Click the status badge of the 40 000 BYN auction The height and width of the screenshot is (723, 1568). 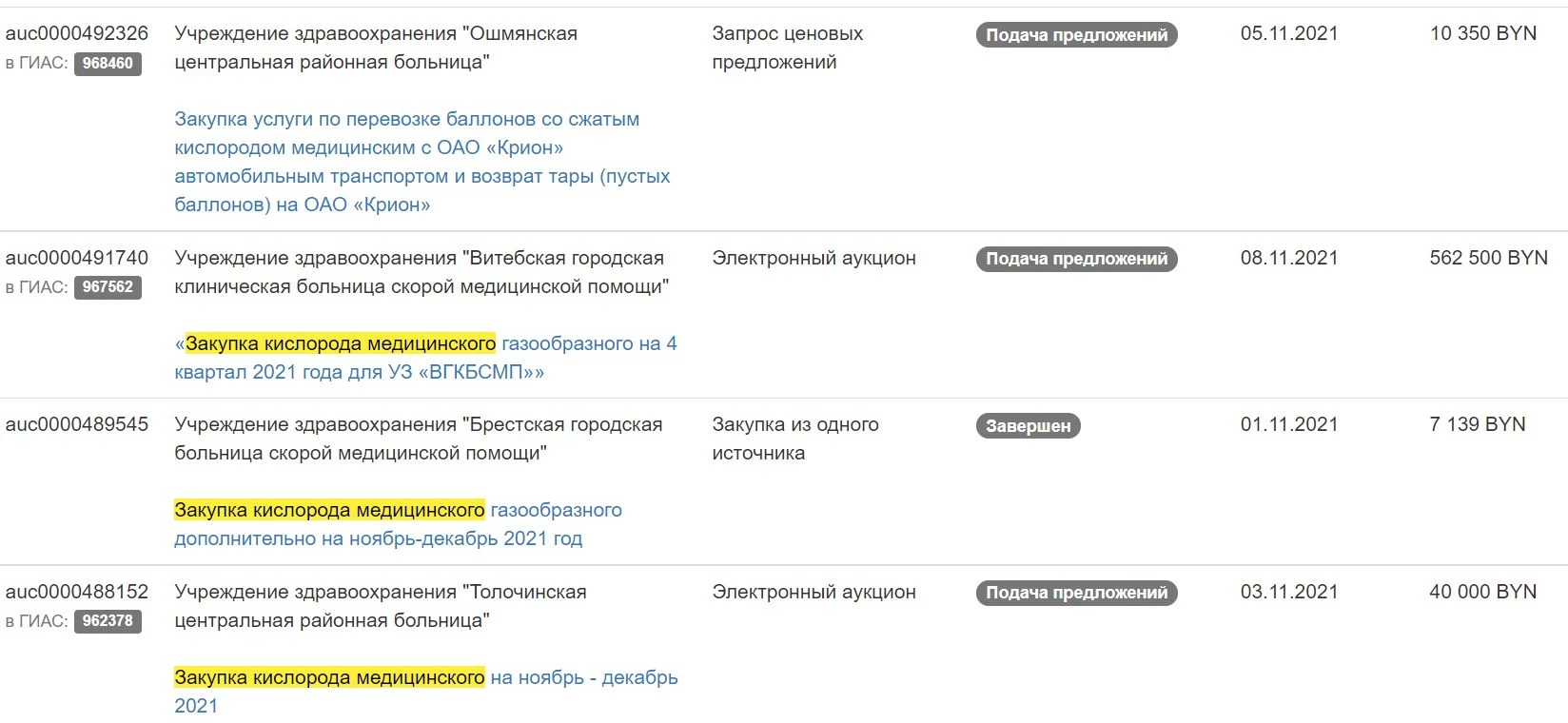coord(1076,593)
